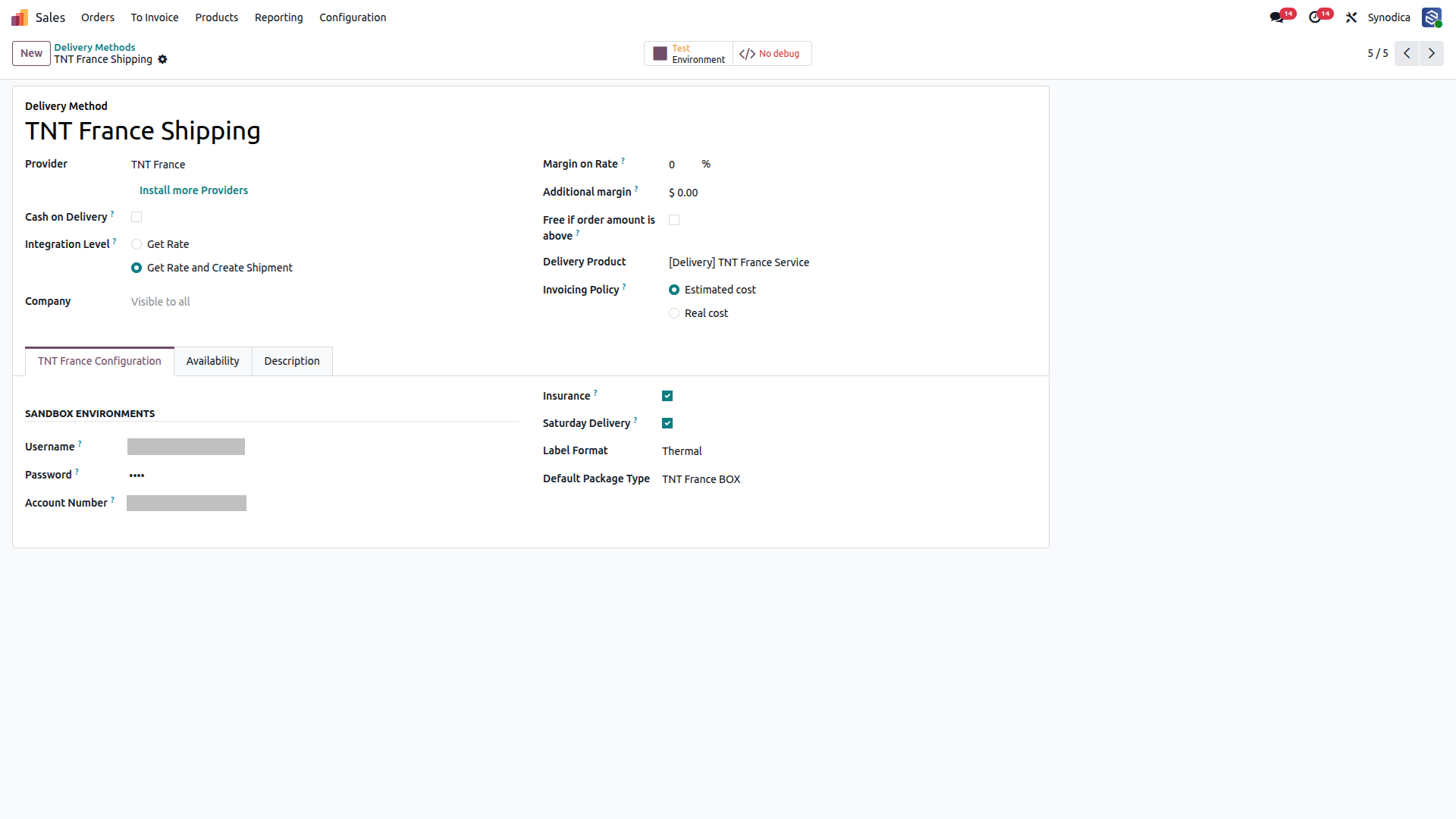Open Cash on Delivery help tooltip
Screen dimensions: 1456x819
[112, 213]
